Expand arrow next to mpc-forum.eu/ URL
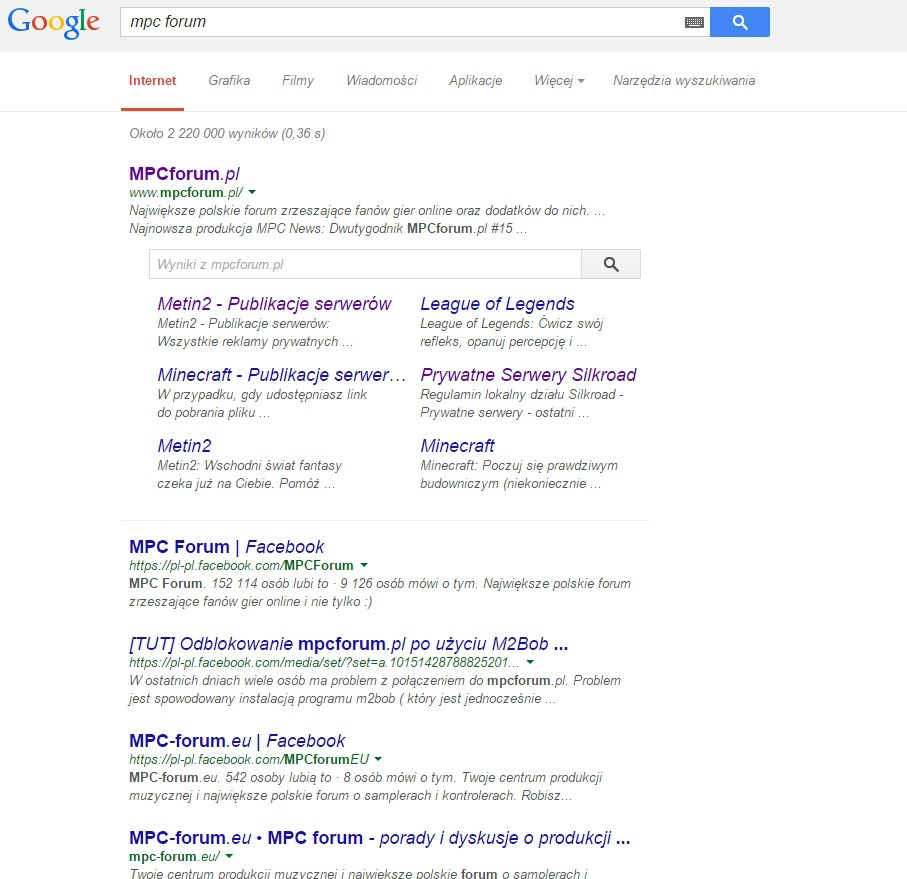This screenshot has height=879, width=907. 229,856
